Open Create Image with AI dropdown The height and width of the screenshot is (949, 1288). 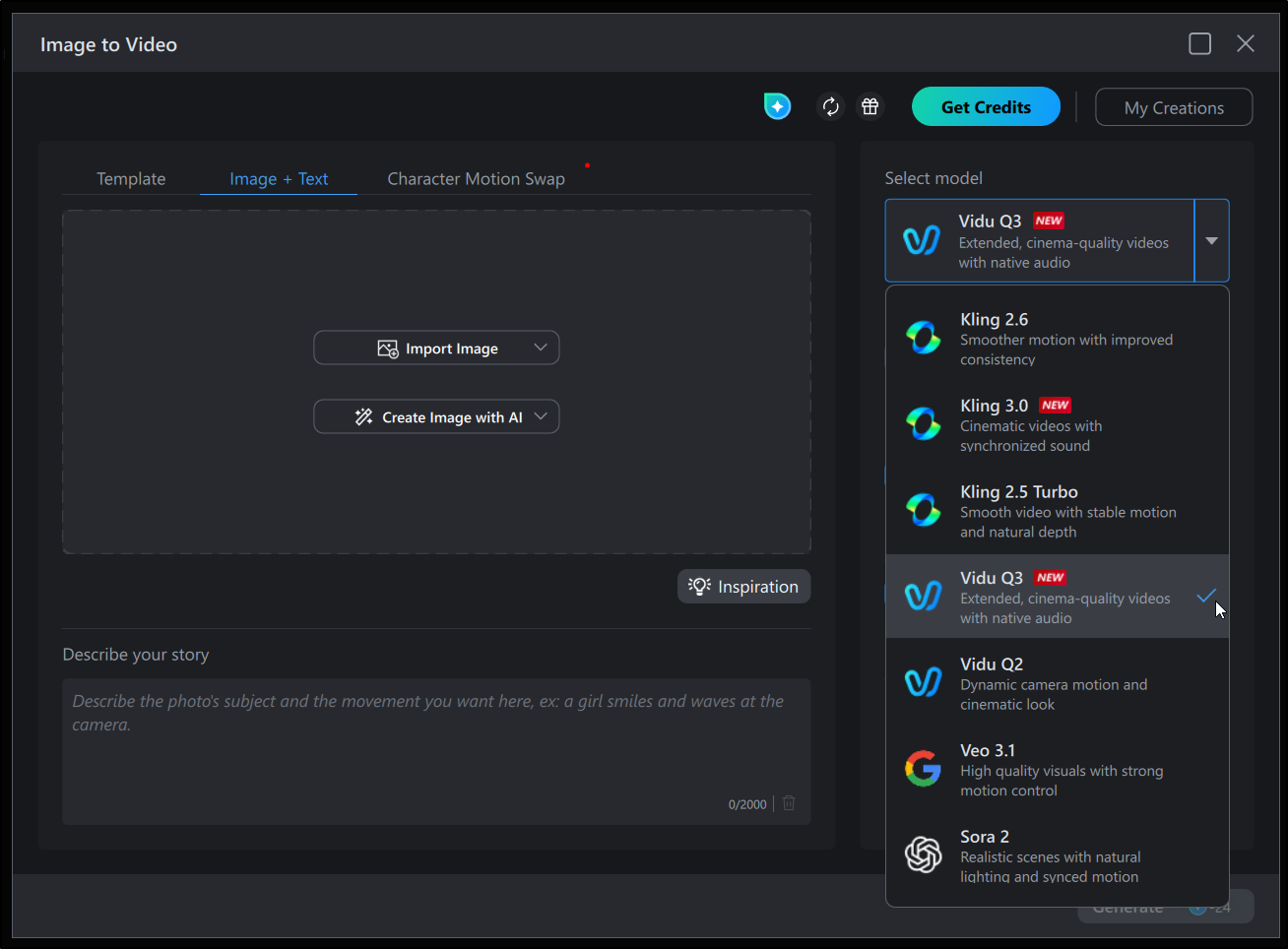point(540,416)
